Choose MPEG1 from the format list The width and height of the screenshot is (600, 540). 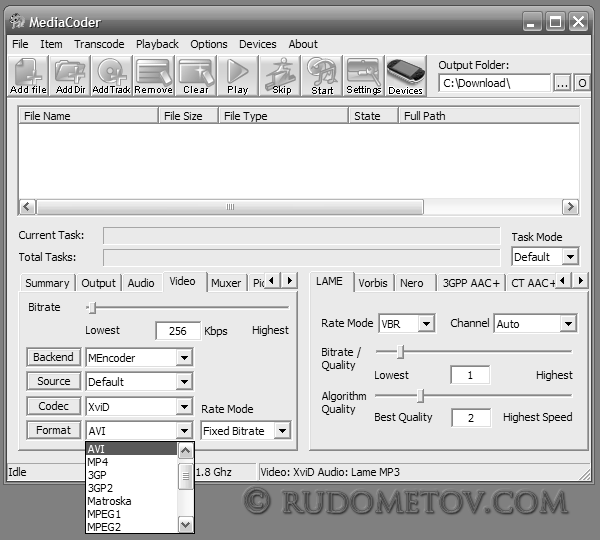[x=132, y=514]
